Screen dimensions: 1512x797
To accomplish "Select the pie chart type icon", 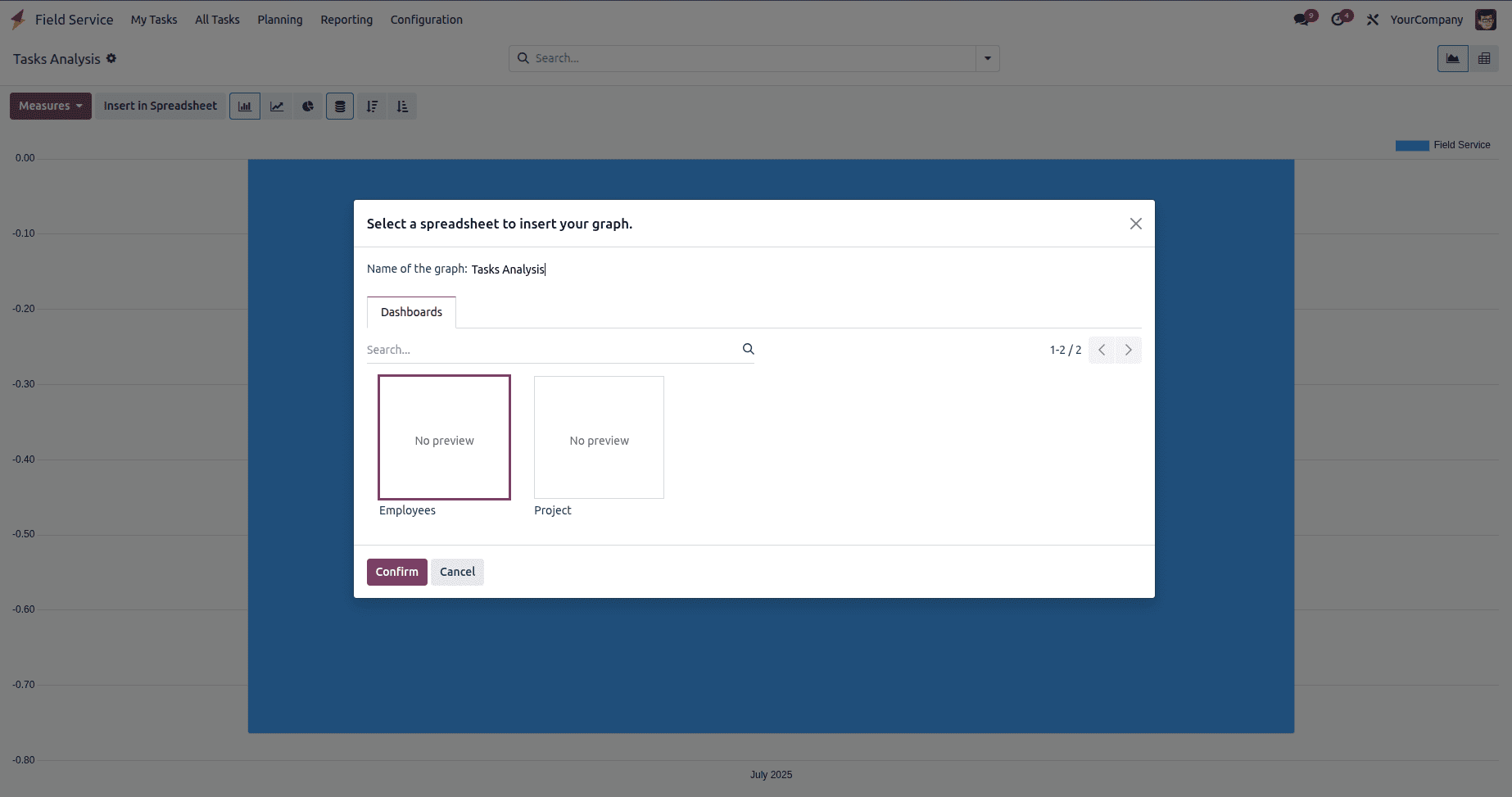I will [x=308, y=106].
